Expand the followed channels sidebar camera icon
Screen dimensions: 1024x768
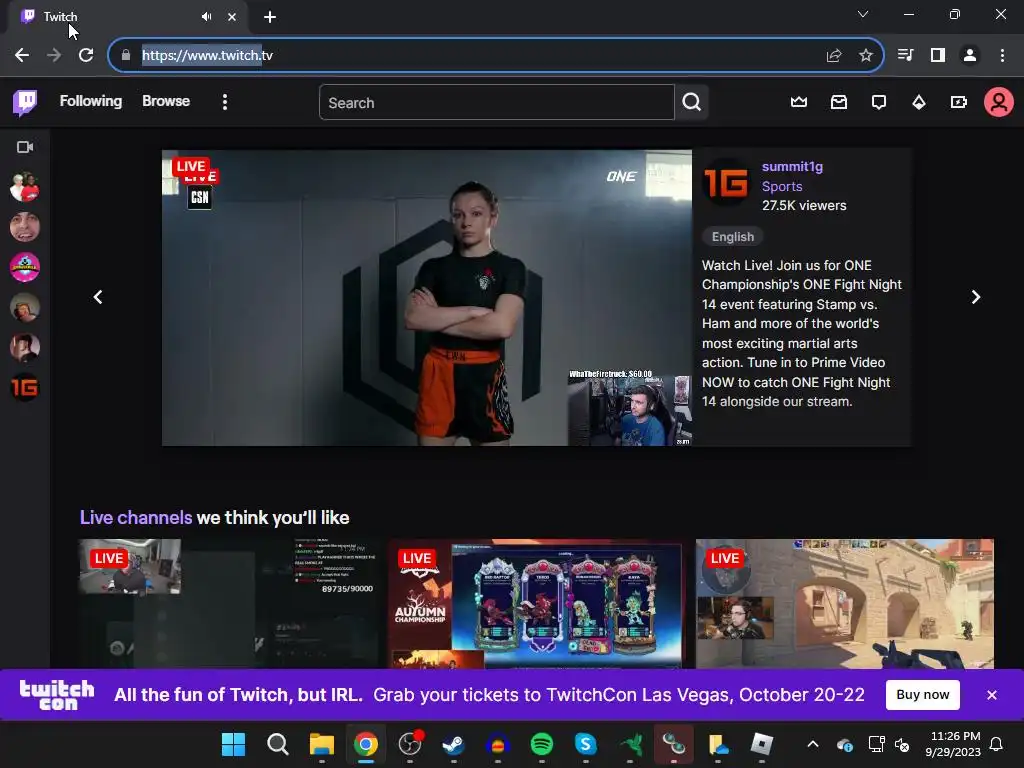(25, 147)
